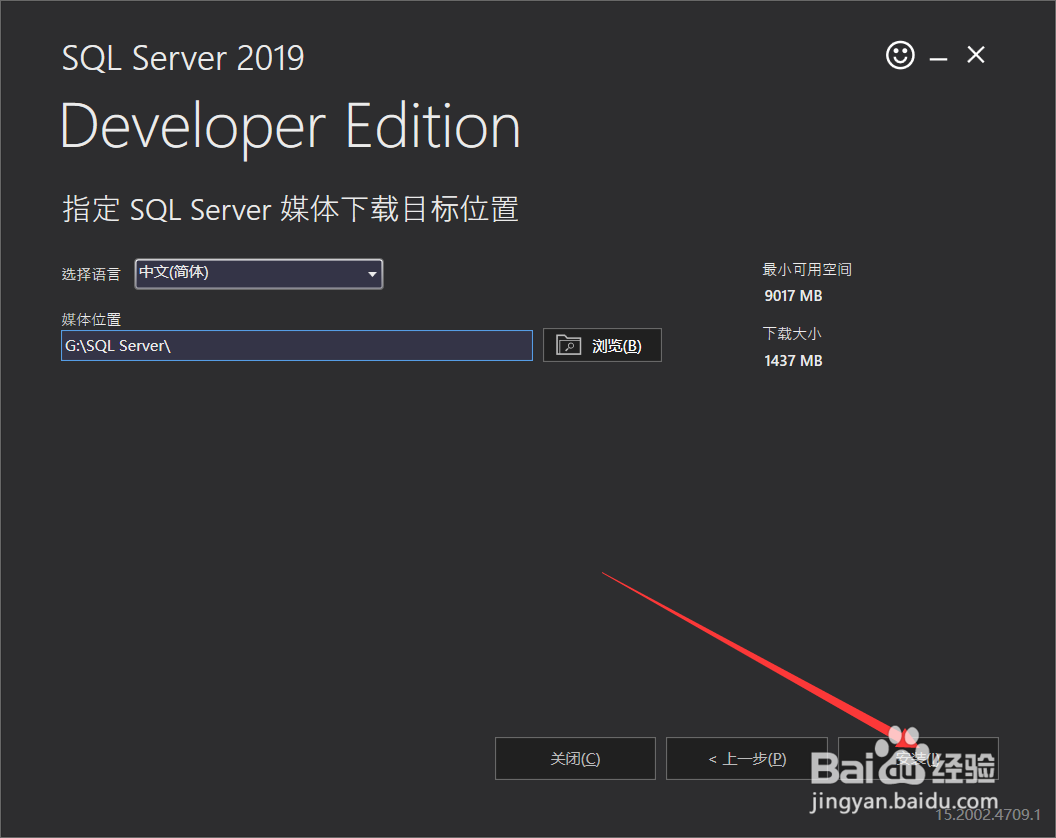Click the 浏览(B) browse button
This screenshot has height=838, width=1056.
(x=602, y=345)
